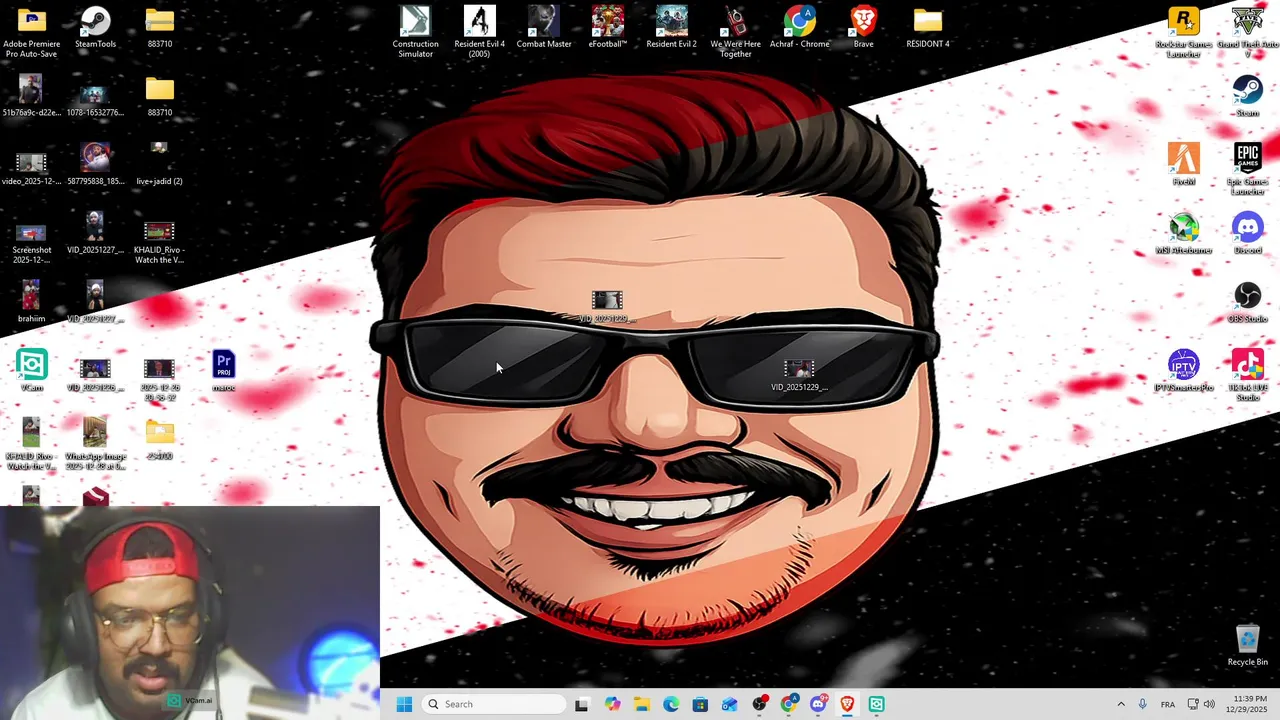The width and height of the screenshot is (1280, 720).
Task: Select the Steam desktop shortcut
Action: [1247, 97]
